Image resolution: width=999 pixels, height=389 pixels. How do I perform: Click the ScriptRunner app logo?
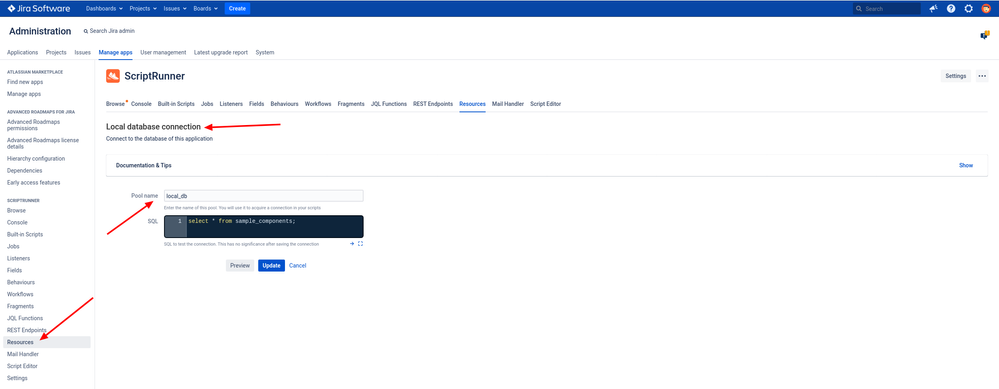[113, 76]
